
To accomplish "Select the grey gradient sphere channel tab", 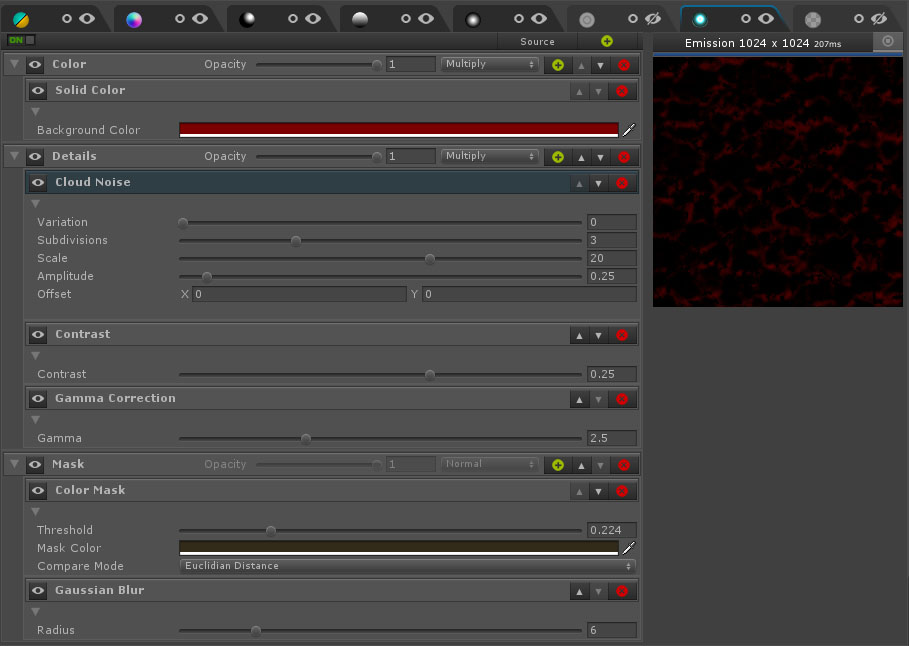I will click(x=360, y=19).
